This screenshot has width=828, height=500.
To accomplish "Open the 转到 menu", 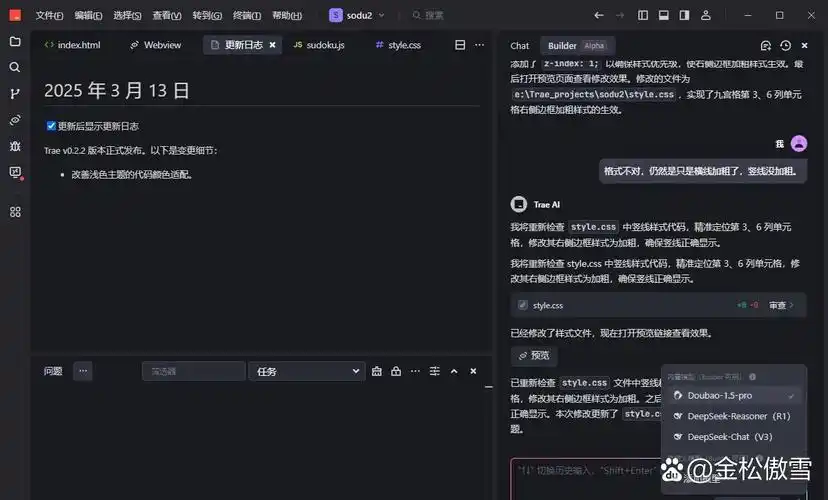I will point(207,15).
